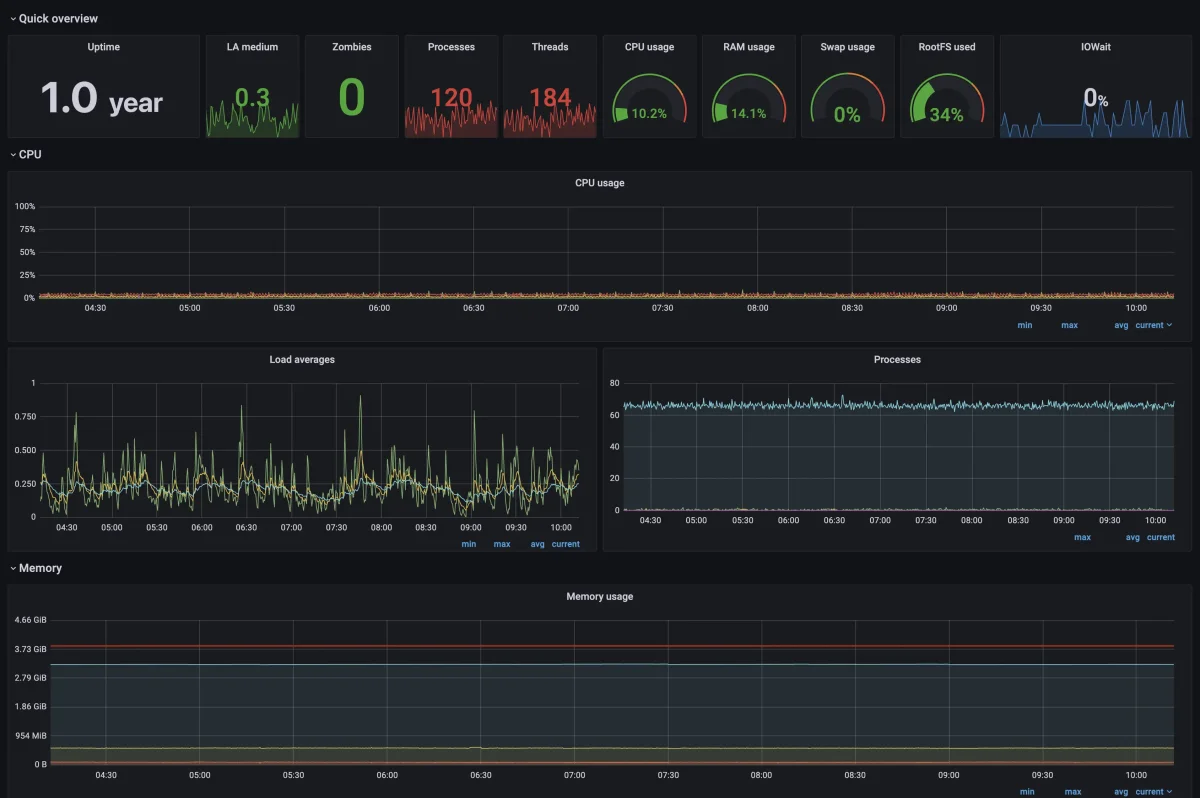Click the LA medium sparkline value 0.3
Viewport: 1200px width, 798px height.
pyautogui.click(x=252, y=98)
